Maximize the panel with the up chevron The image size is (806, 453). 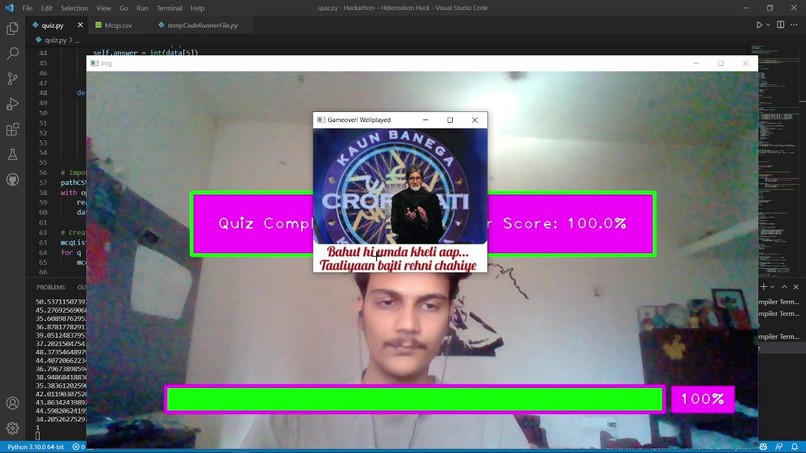(784, 286)
